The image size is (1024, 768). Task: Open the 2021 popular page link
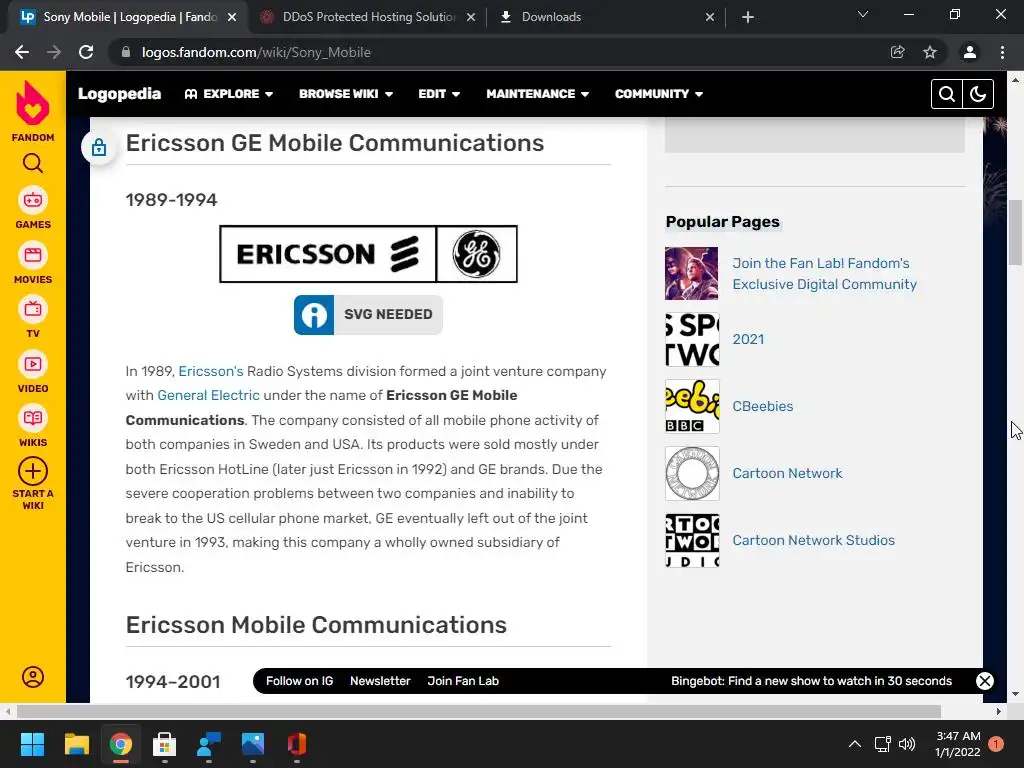pyautogui.click(x=748, y=340)
